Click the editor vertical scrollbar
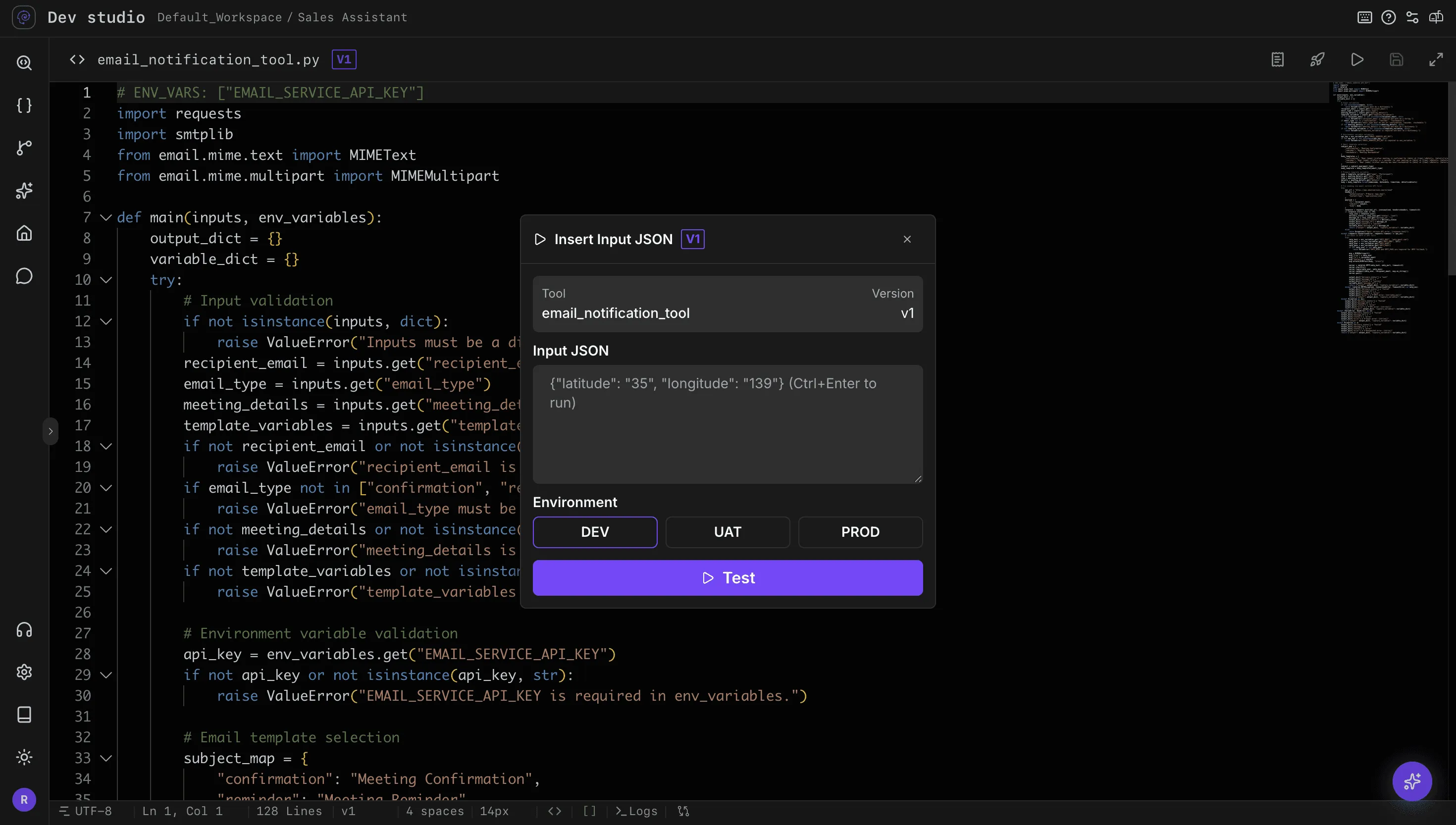 pyautogui.click(x=1452, y=179)
